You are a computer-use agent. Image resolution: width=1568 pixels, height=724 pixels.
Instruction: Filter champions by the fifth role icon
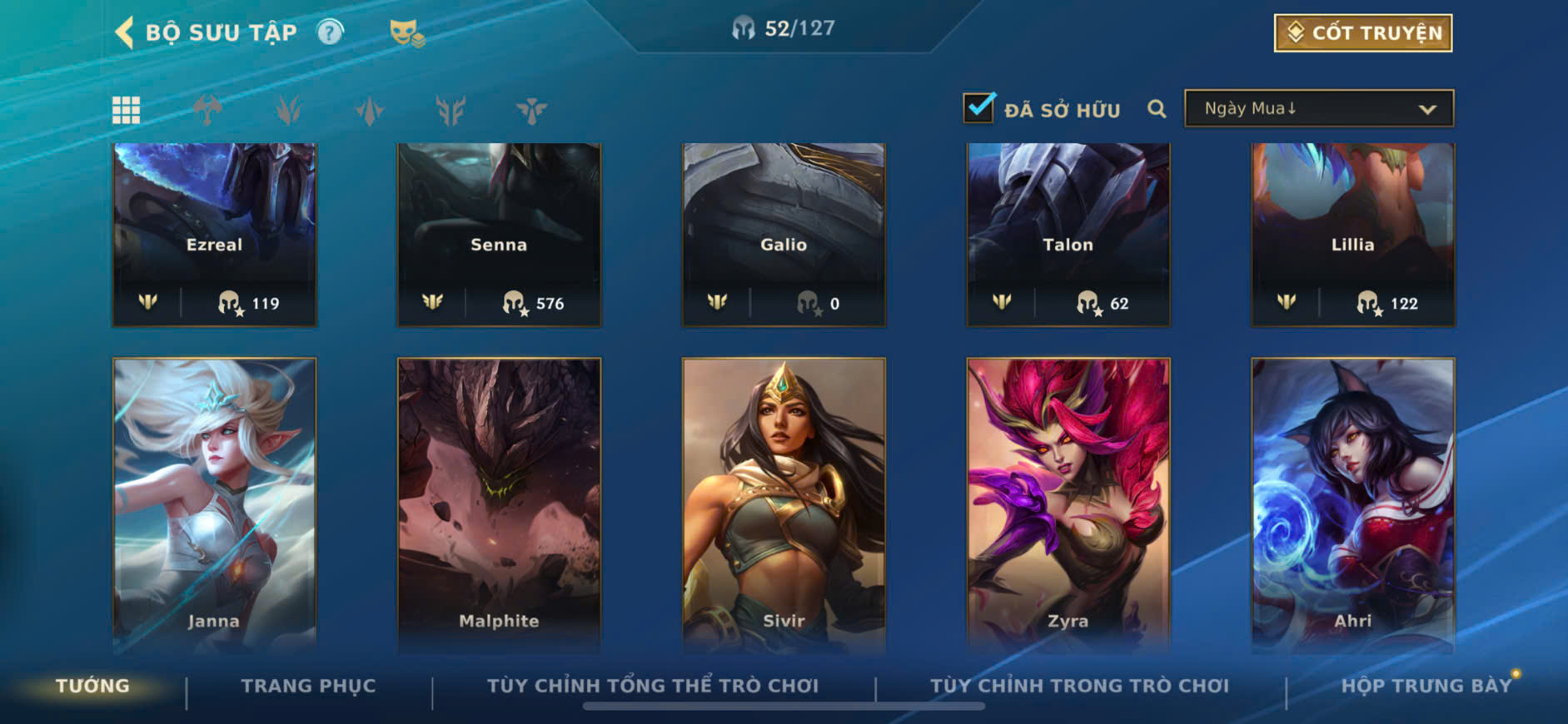531,110
